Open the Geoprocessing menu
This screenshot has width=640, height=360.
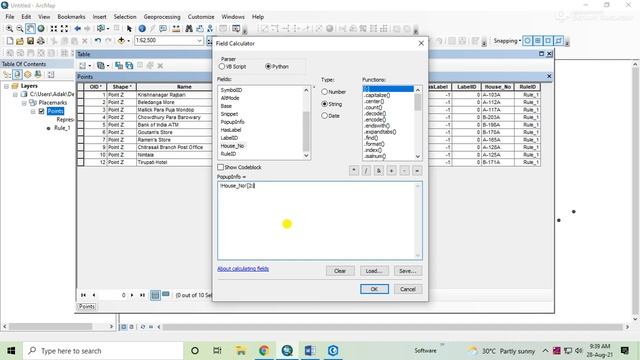click(162, 17)
